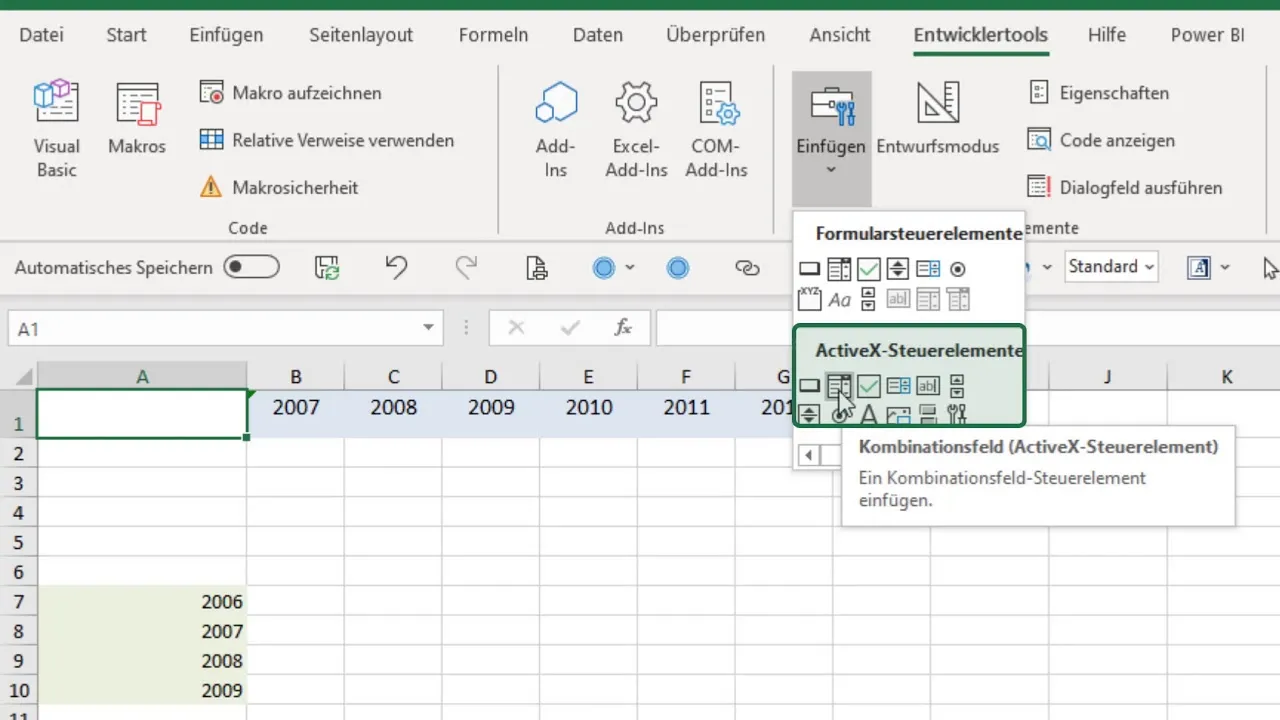Insert form control combo box
Image resolution: width=1280 pixels, height=720 pixels.
click(839, 269)
